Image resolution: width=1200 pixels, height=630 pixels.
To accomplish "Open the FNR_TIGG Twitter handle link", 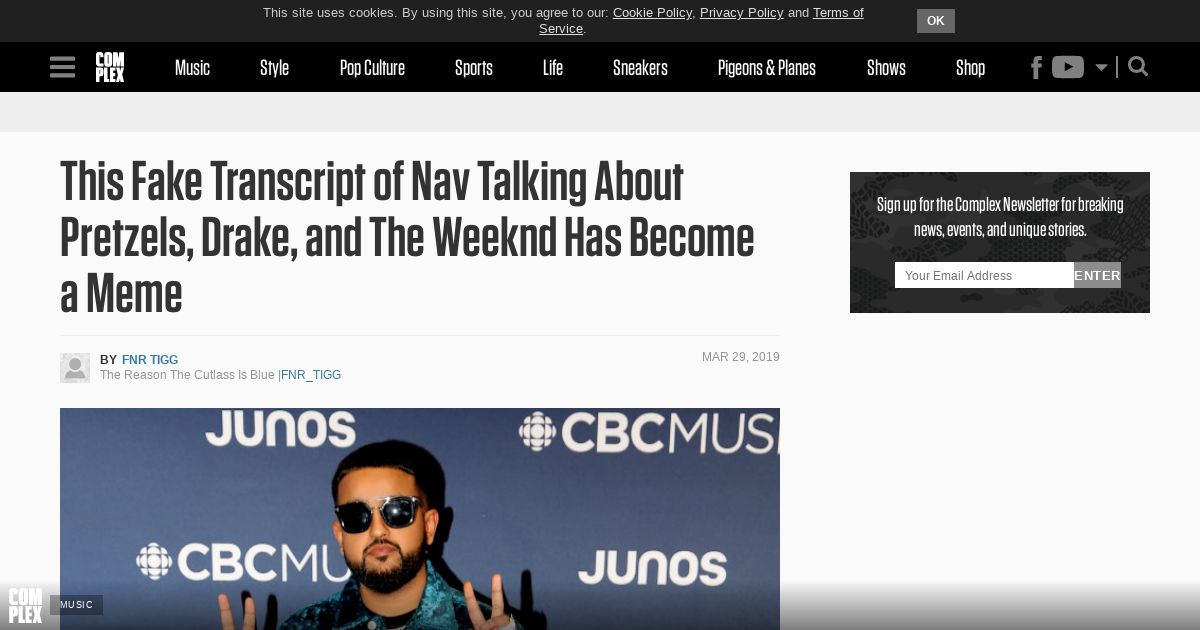I will 311,375.
